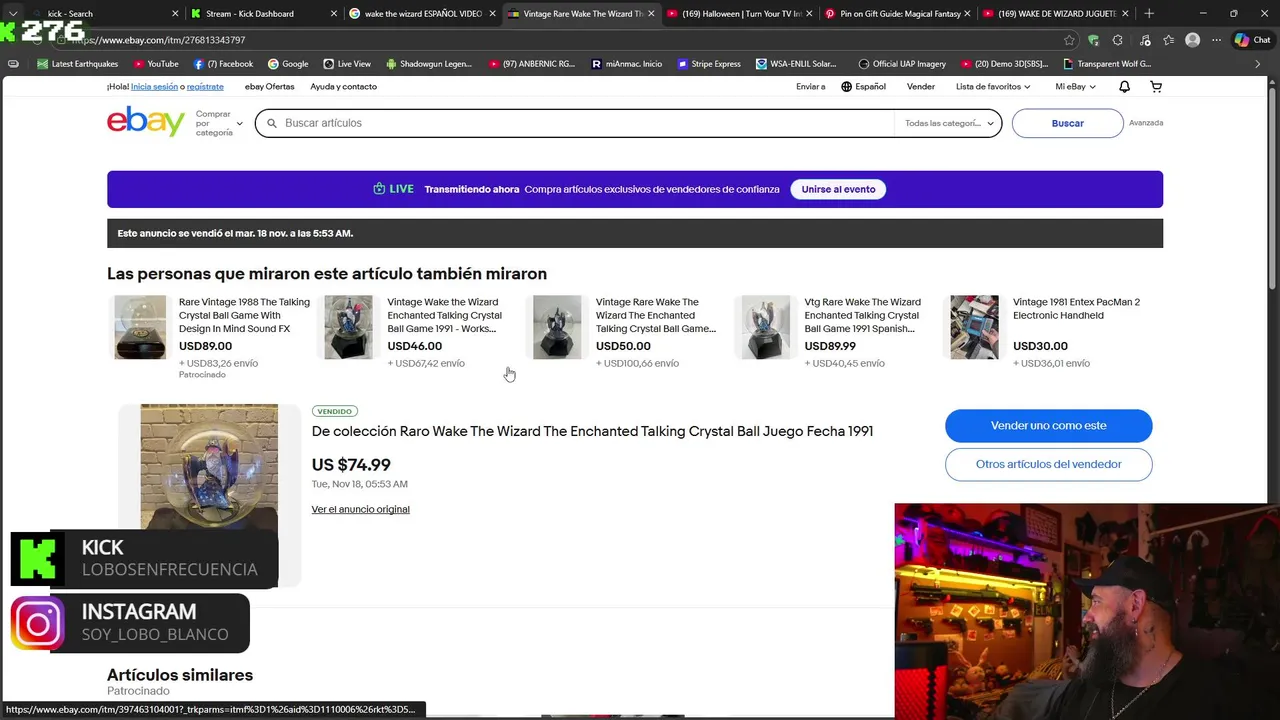Click Unirse al evento button
The width and height of the screenshot is (1280, 720).
click(x=838, y=189)
